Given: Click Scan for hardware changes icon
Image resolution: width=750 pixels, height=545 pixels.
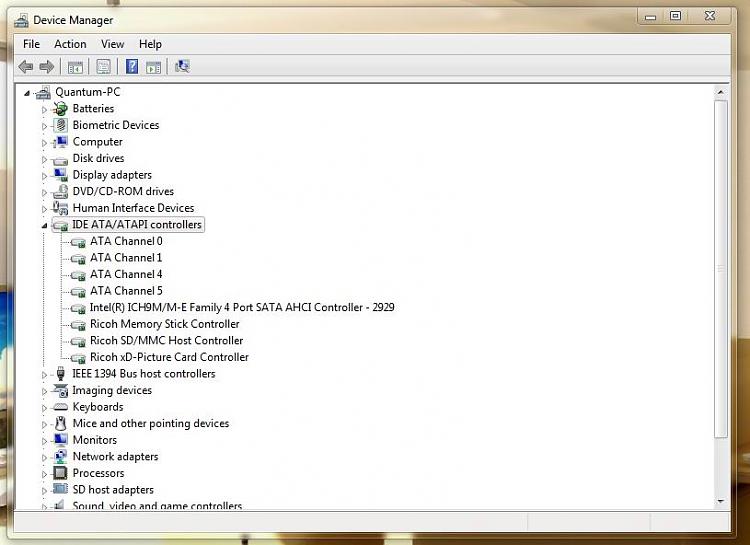Looking at the screenshot, I should [182, 66].
